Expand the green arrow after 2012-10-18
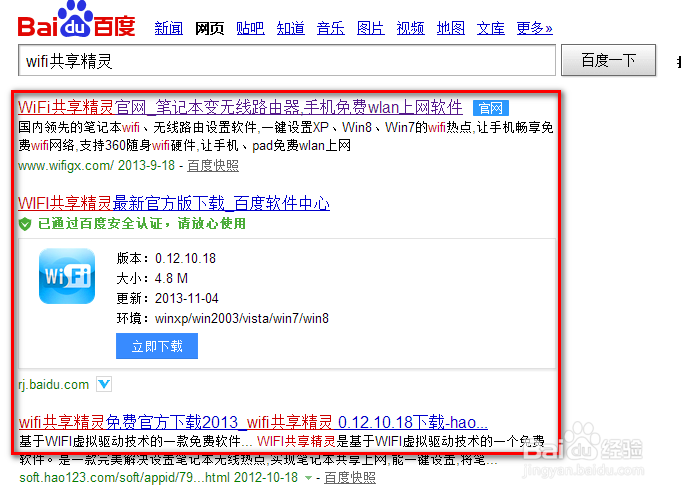 point(308,478)
